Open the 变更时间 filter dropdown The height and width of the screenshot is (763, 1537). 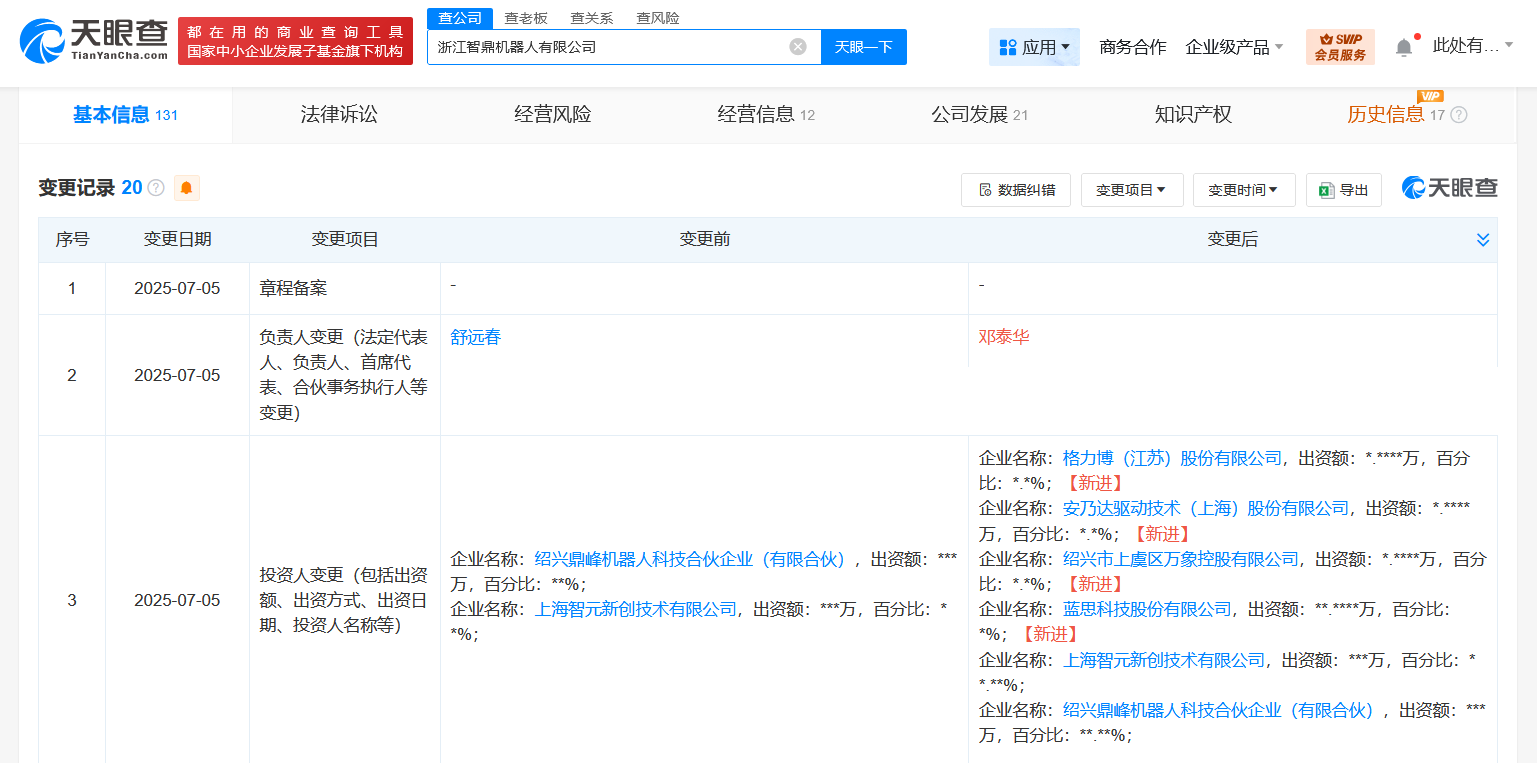point(1243,190)
